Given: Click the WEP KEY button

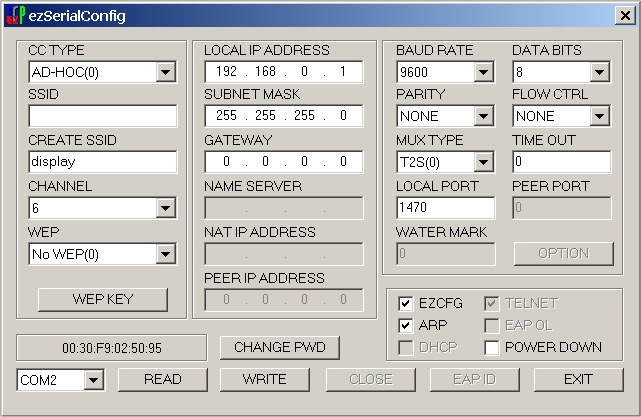Looking at the screenshot, I should (103, 299).
